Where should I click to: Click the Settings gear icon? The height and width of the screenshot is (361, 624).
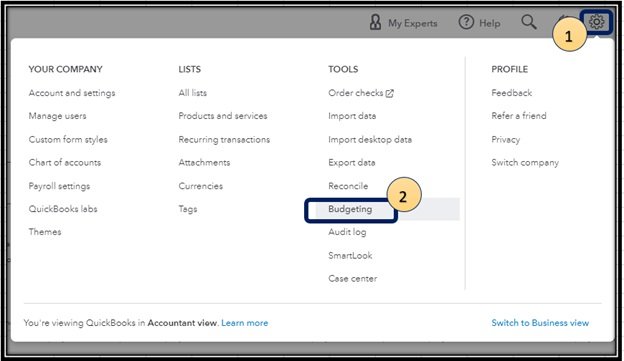click(596, 22)
